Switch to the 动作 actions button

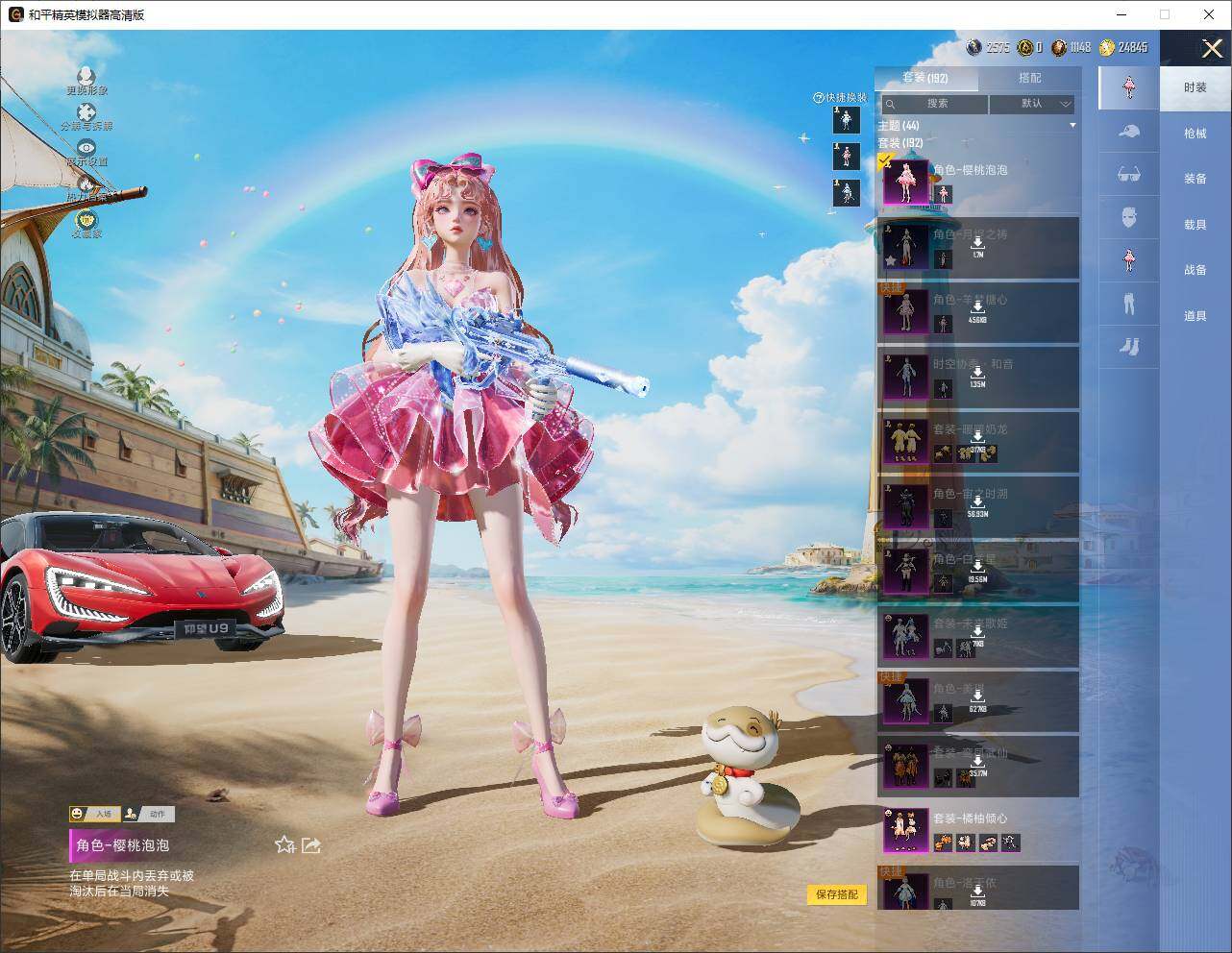tap(149, 814)
